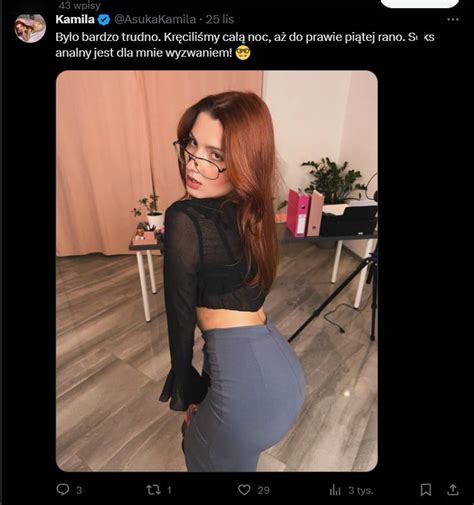Open the three-dot more options menu
This screenshot has width=474, height=505.
click(453, 19)
